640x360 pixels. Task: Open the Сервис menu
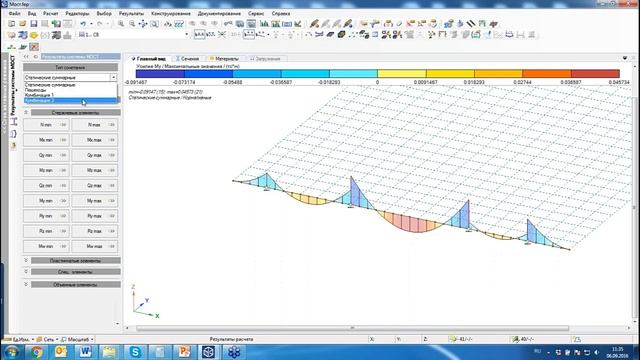(x=256, y=13)
